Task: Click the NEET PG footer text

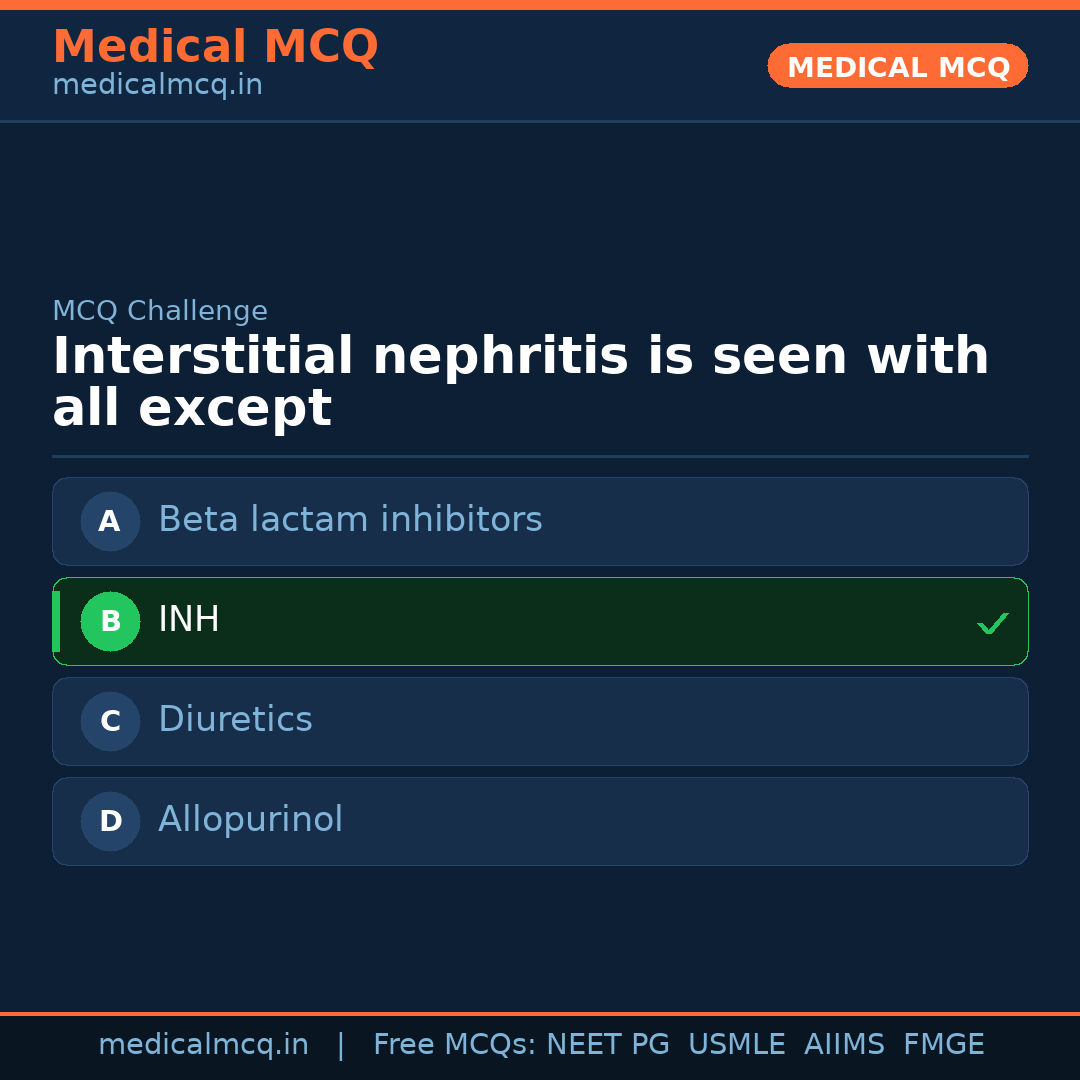Action: click(608, 1045)
